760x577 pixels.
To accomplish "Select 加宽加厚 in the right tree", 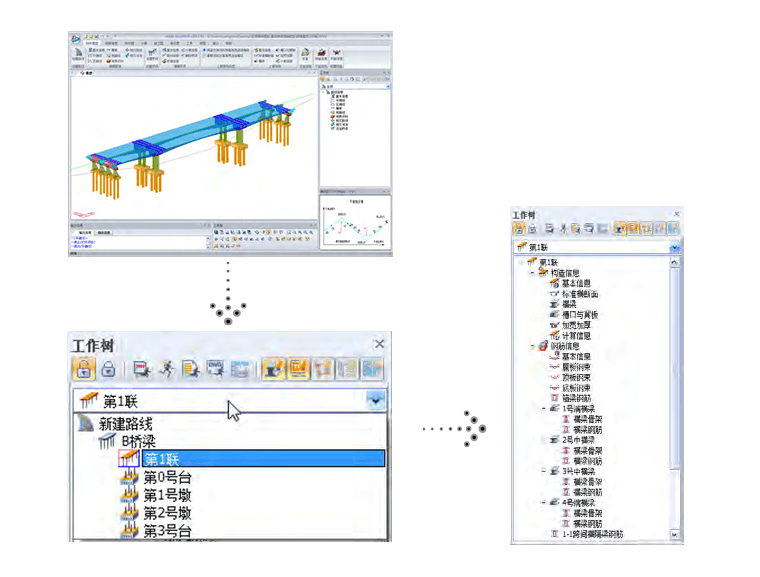I will point(576,325).
